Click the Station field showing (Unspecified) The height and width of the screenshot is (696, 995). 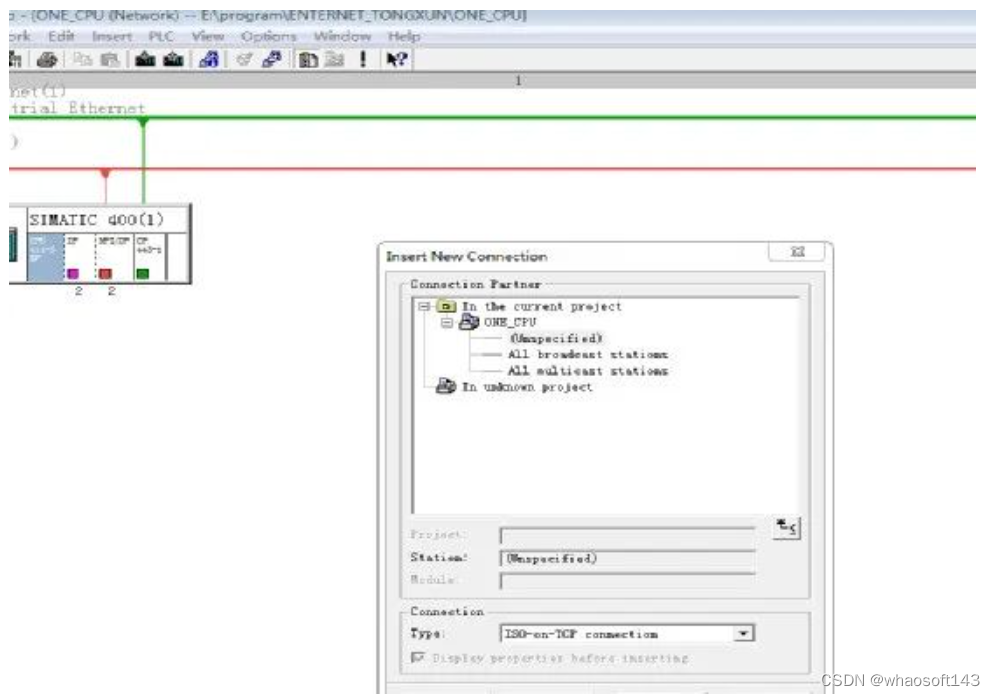(x=628, y=558)
